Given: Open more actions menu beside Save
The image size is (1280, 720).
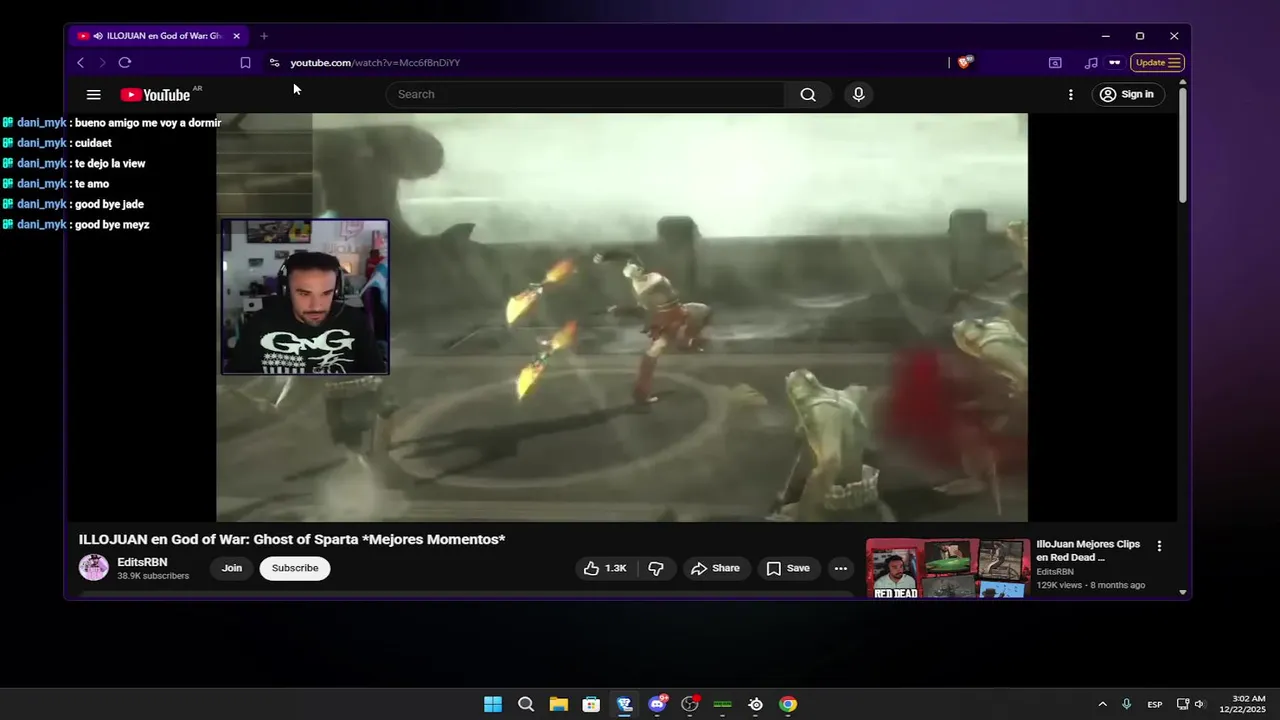Looking at the screenshot, I should click(x=841, y=568).
